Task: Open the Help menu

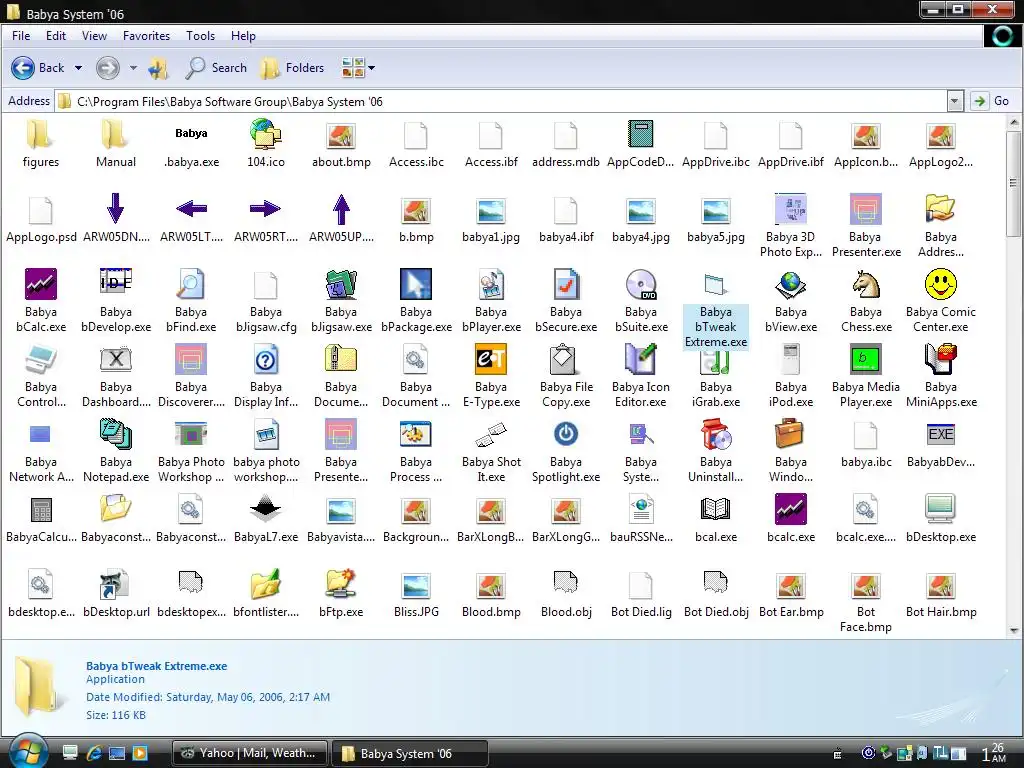Action: coord(243,36)
